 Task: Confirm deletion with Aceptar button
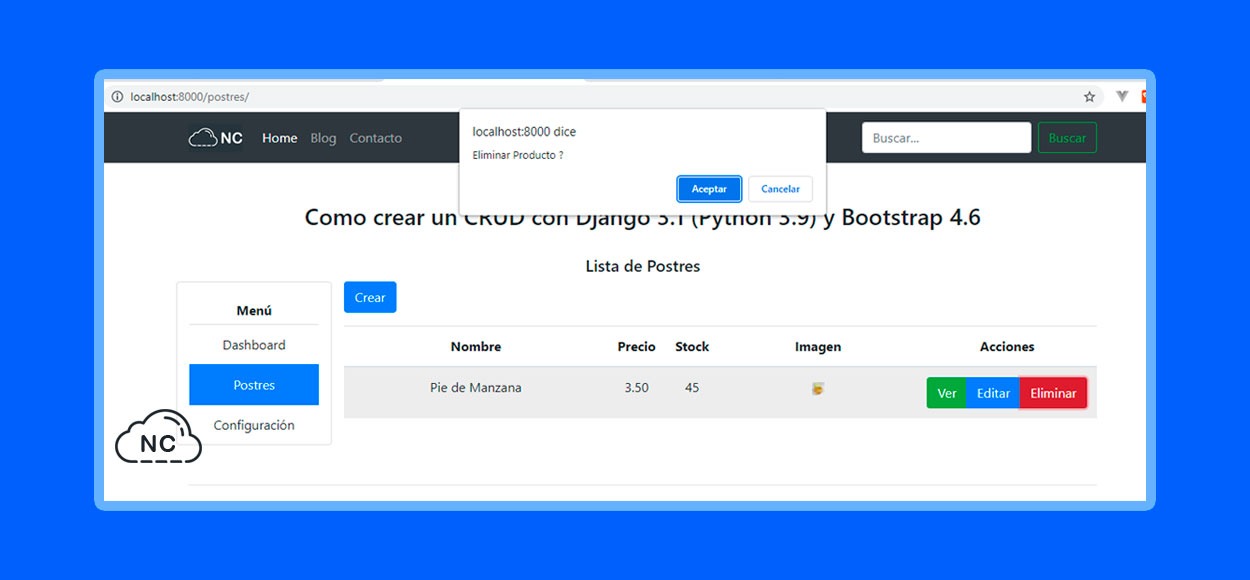(x=709, y=189)
